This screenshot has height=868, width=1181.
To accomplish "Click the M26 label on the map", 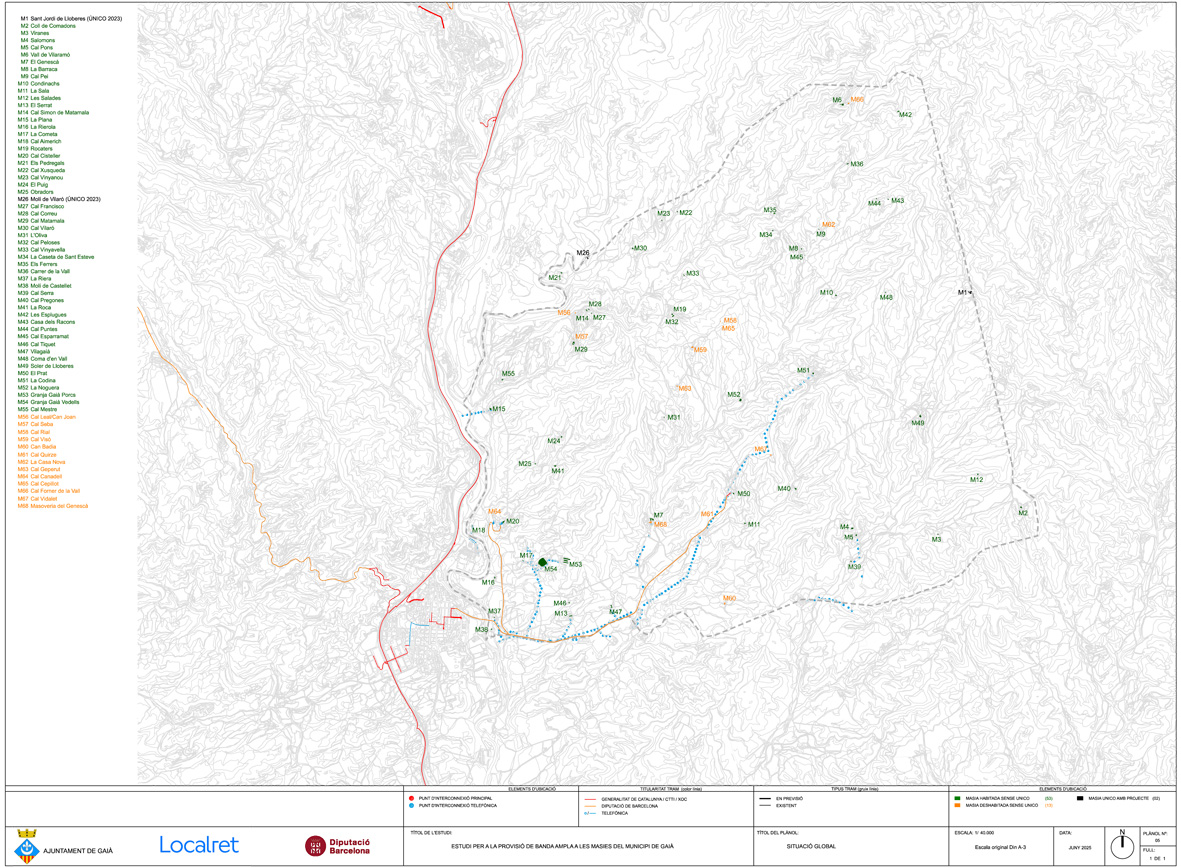I will 583,253.
